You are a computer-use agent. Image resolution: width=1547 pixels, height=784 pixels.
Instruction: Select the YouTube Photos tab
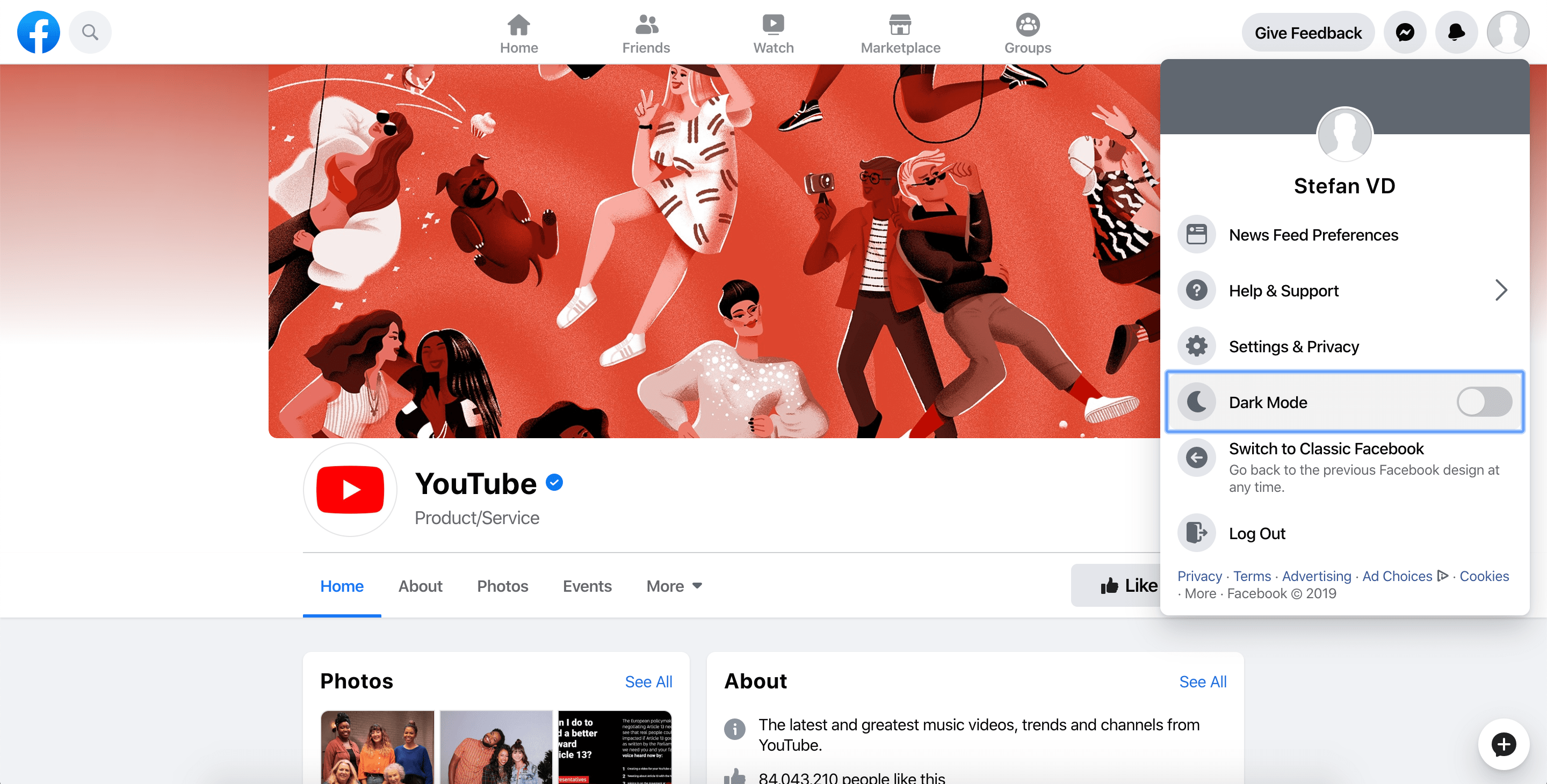tap(502, 585)
